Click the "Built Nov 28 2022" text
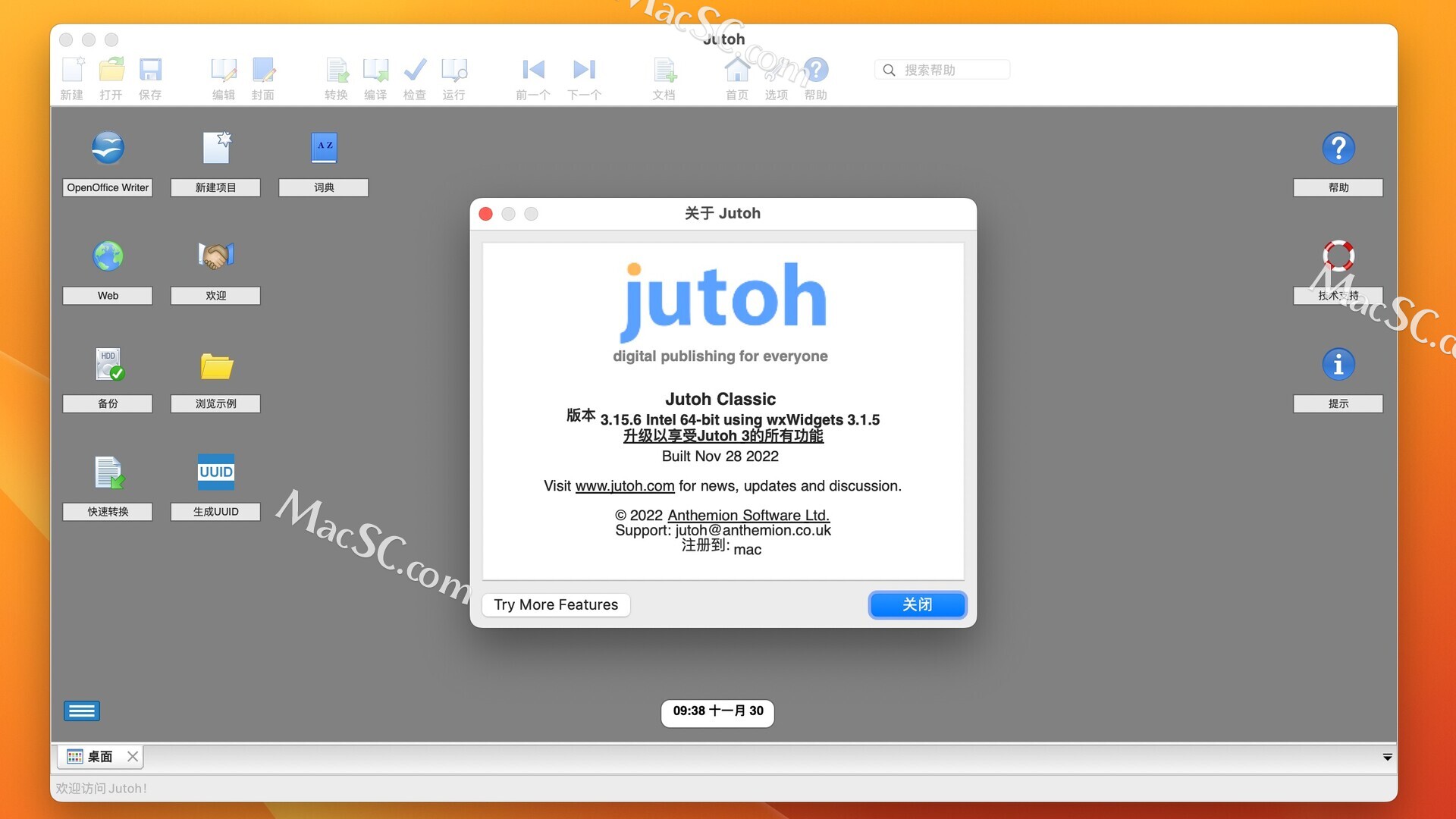The width and height of the screenshot is (1456, 819). (x=720, y=457)
